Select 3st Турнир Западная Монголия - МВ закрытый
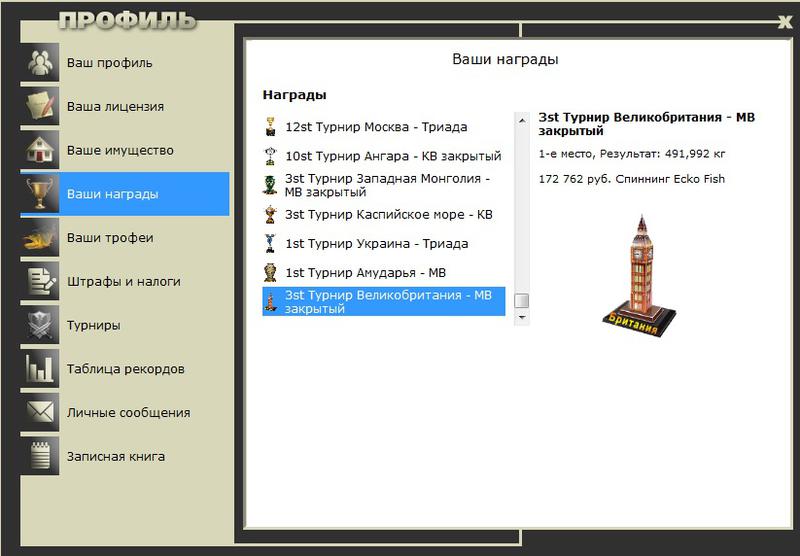Image resolution: width=800 pixels, height=556 pixels. pos(384,185)
